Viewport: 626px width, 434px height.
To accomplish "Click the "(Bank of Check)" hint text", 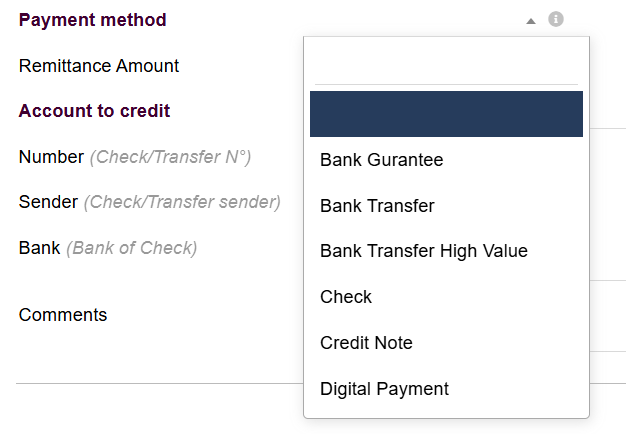I will (131, 248).
